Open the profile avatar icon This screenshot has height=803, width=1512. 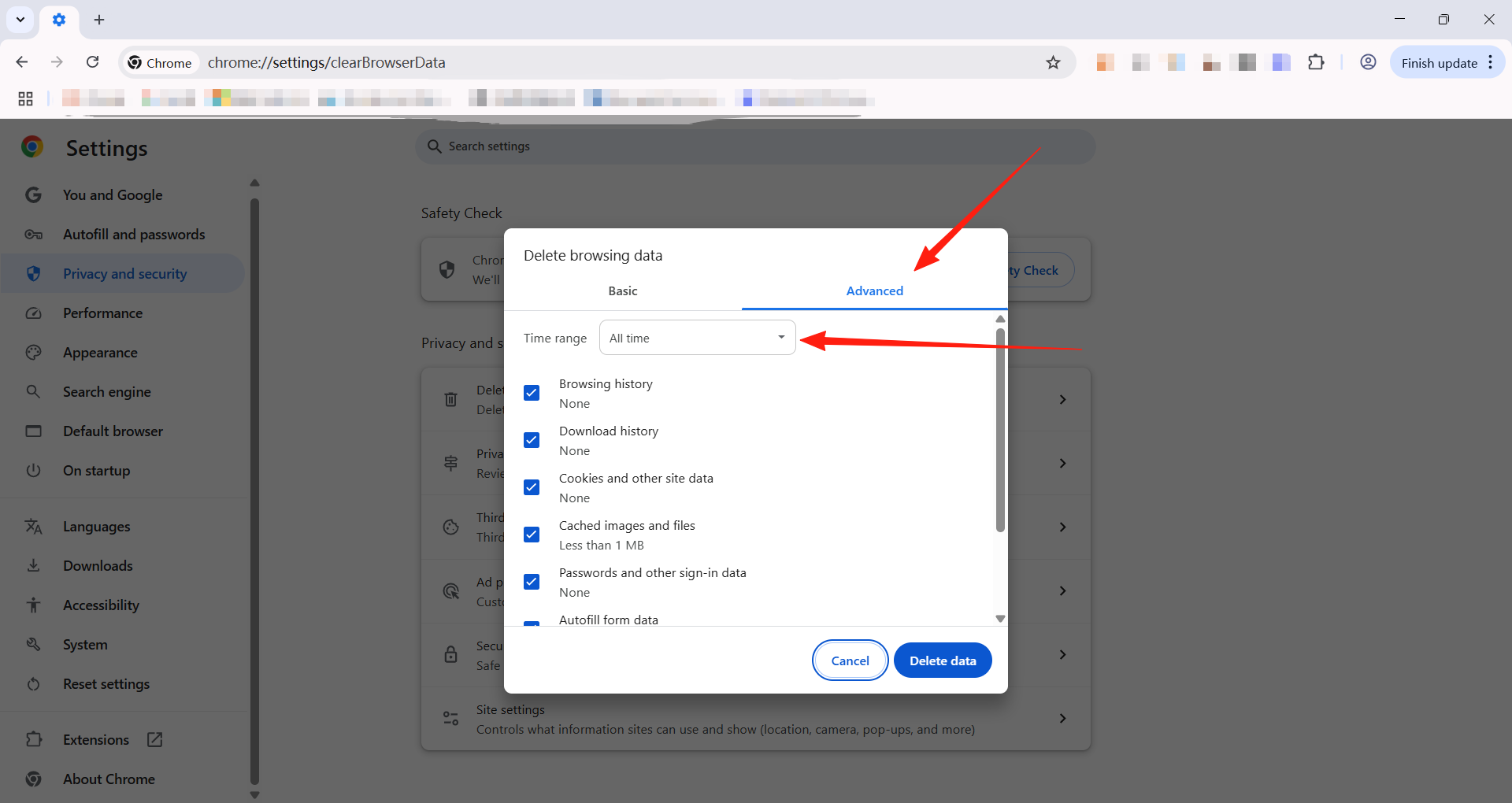click(1368, 62)
